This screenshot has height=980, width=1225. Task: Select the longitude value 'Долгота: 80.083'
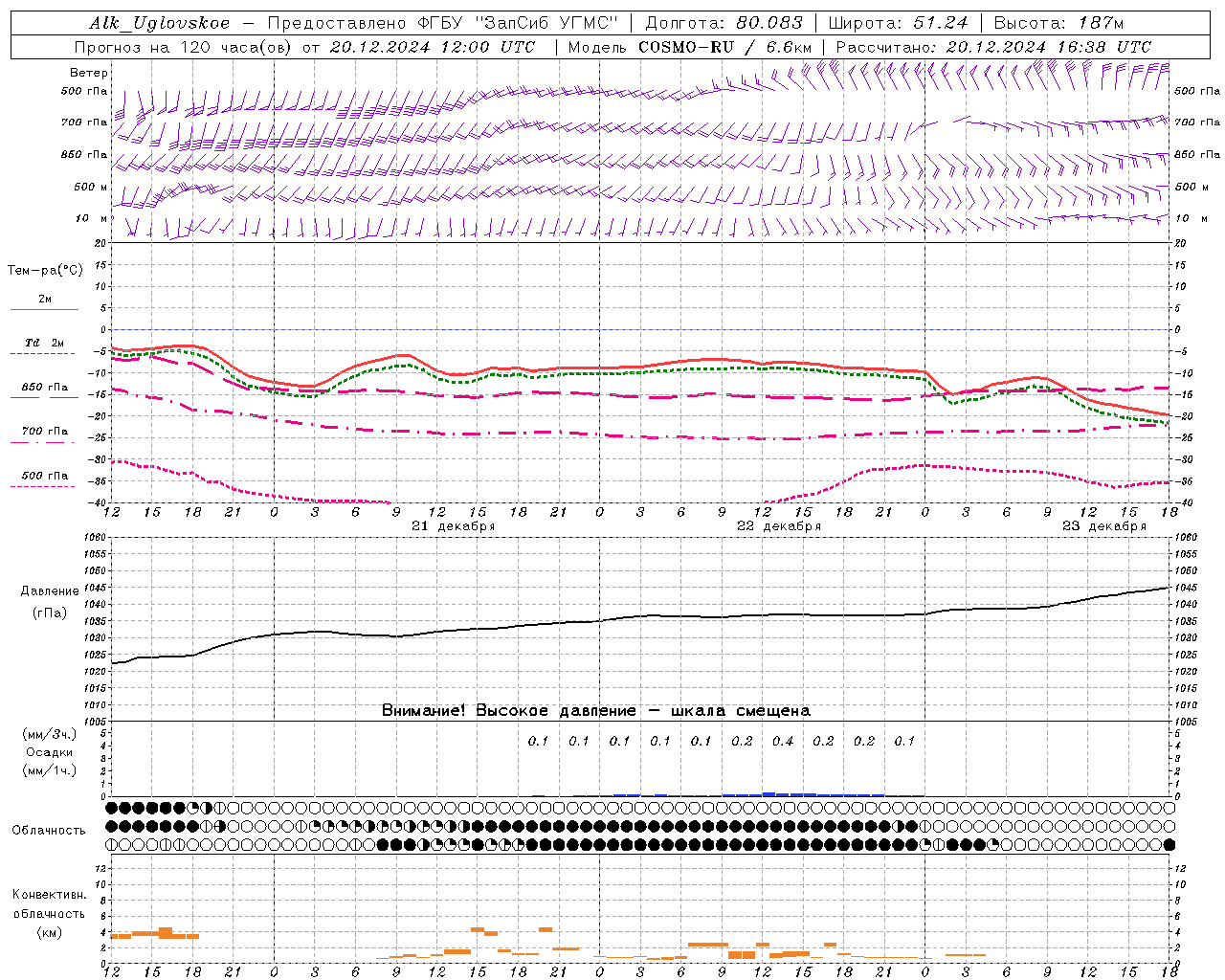tap(724, 23)
